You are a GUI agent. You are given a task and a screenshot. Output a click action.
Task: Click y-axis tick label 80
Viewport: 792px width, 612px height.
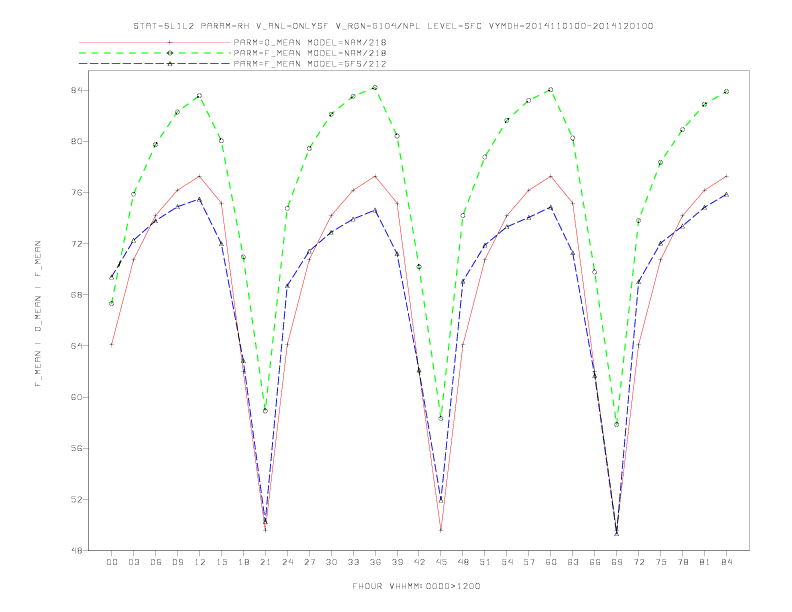coord(76,141)
